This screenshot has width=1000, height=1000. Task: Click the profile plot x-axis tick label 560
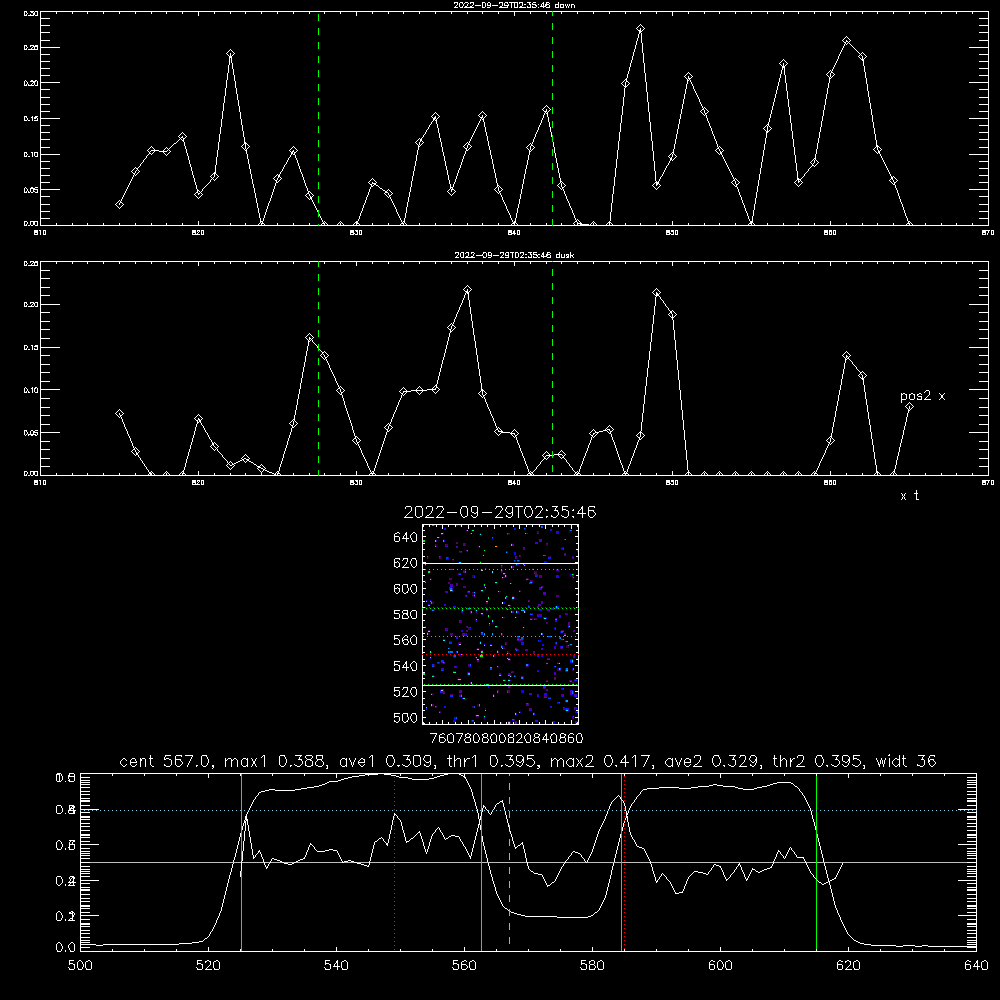point(464,965)
